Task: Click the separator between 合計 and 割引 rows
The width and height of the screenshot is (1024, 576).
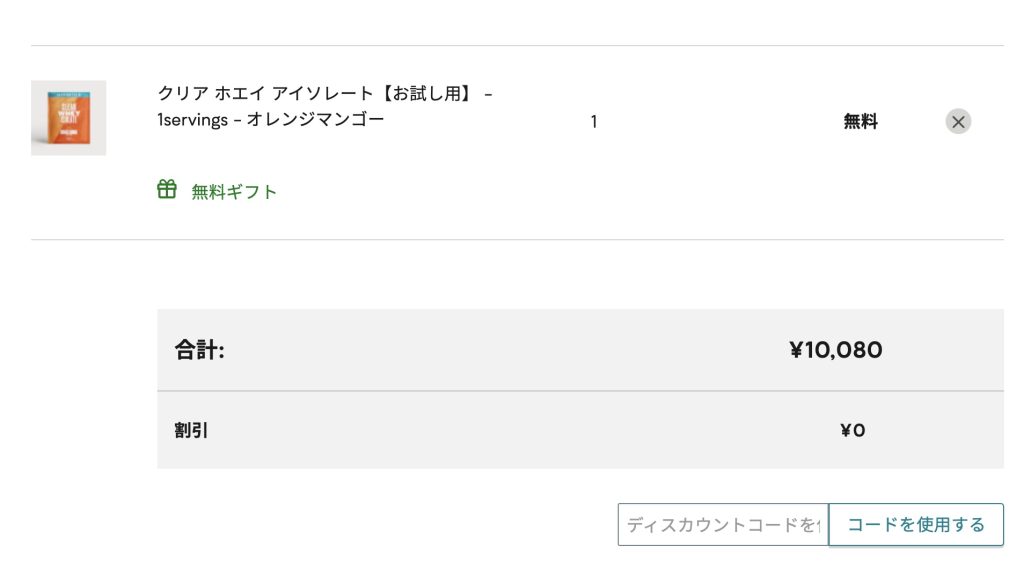Action: click(580, 391)
